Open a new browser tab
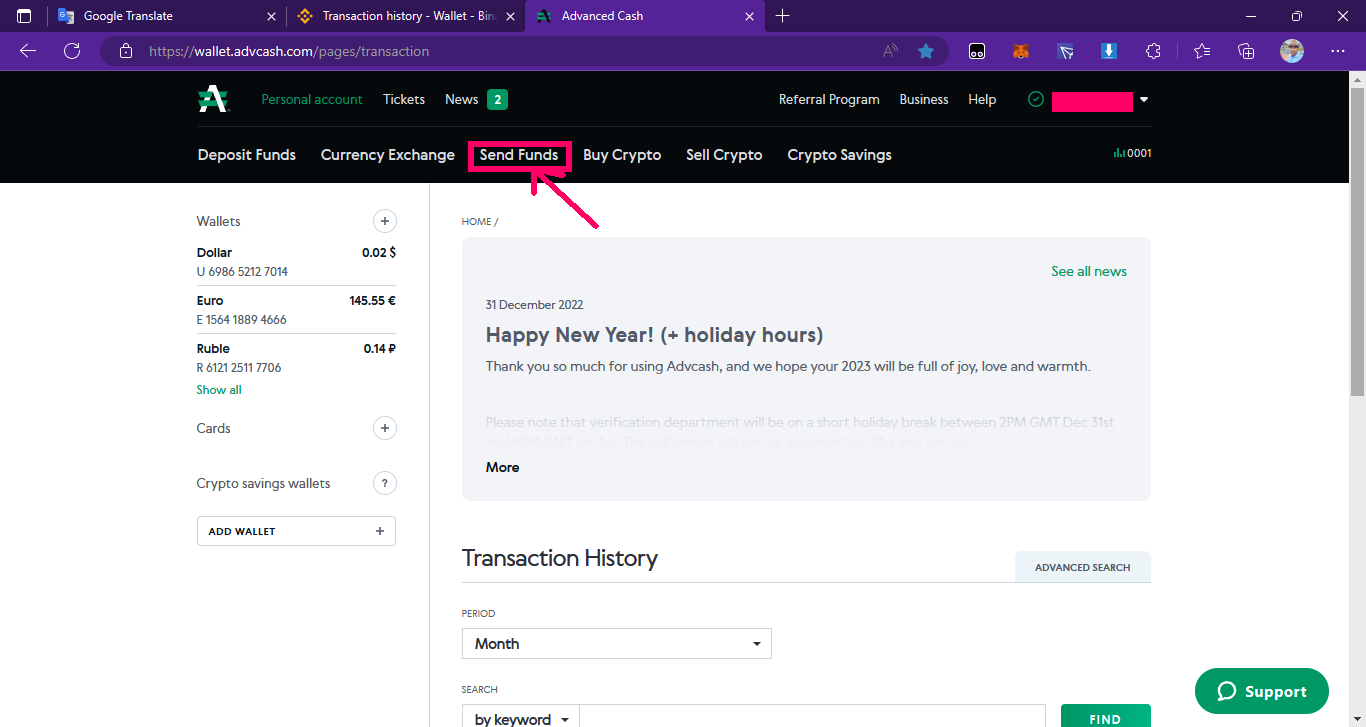Screen dimensions: 1366x727 [783, 16]
